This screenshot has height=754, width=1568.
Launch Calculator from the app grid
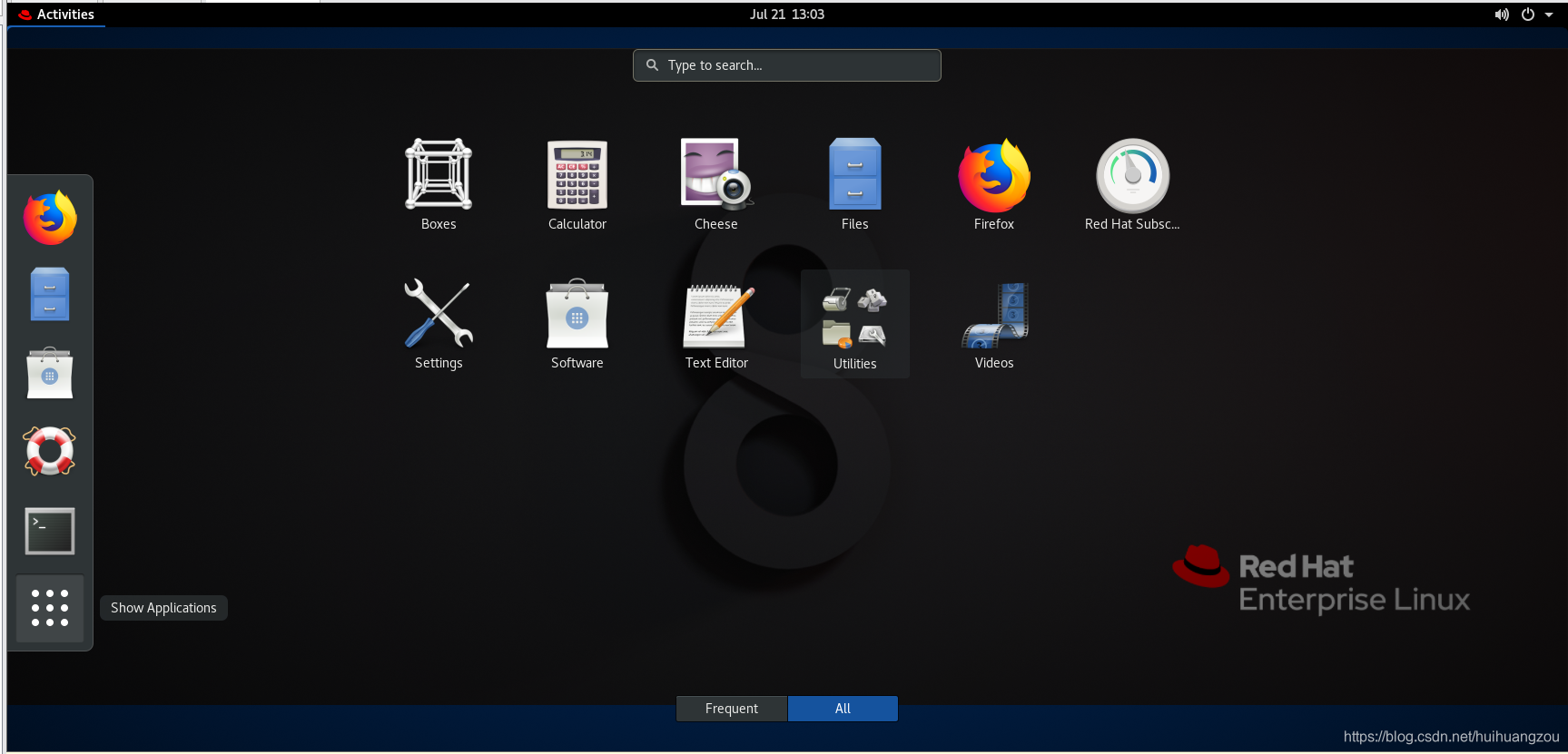click(x=577, y=185)
